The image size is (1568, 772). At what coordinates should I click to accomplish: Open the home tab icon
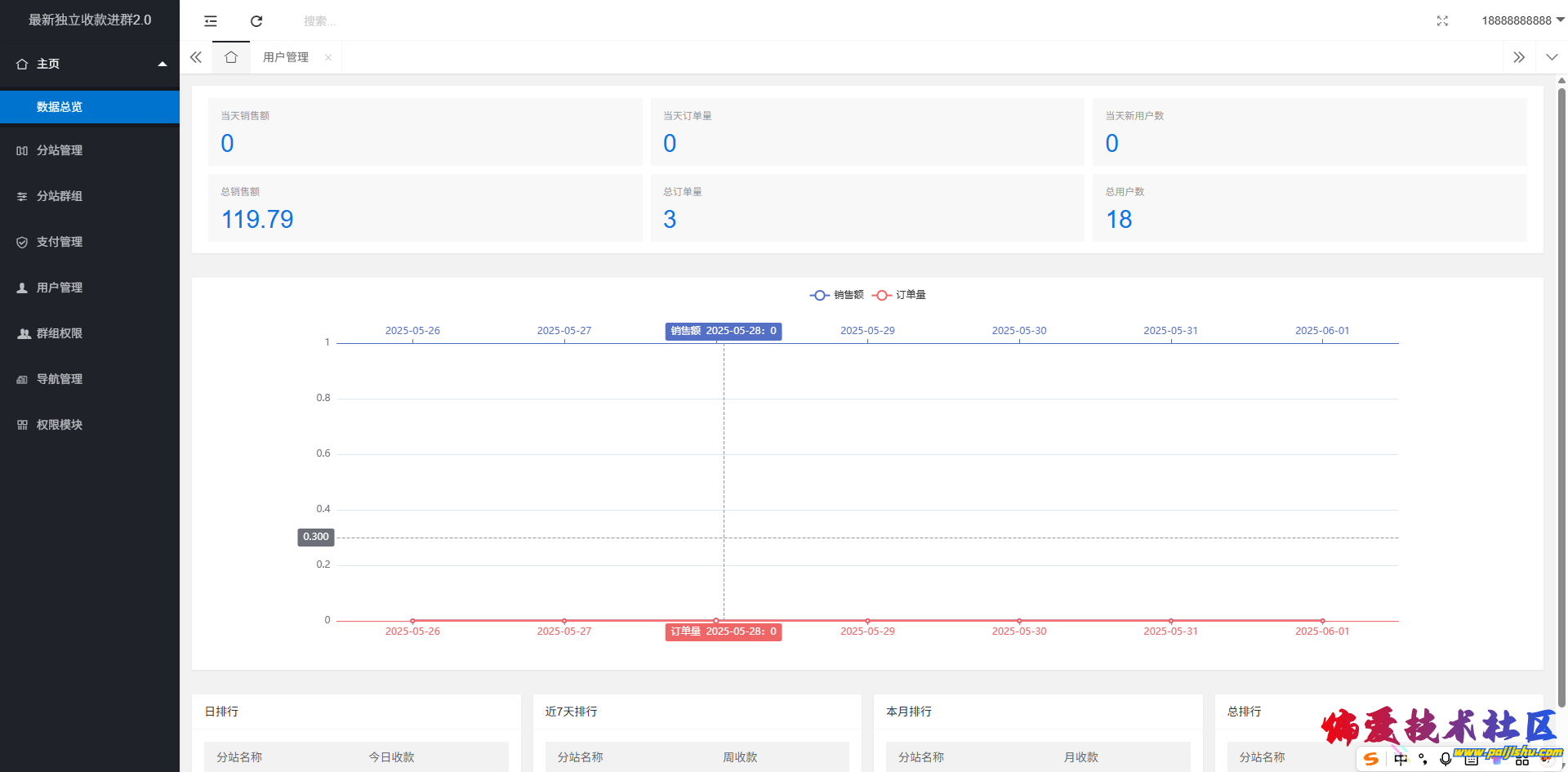coord(231,57)
